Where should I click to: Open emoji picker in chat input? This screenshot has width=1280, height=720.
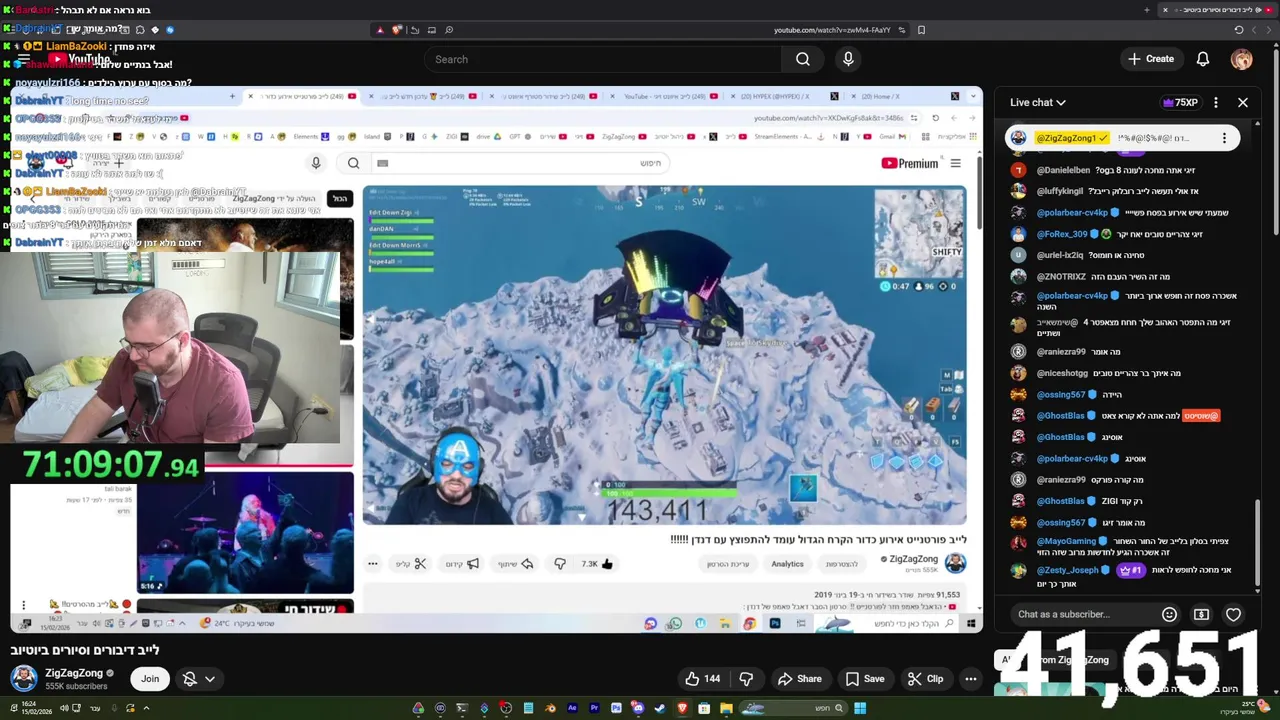1169,614
